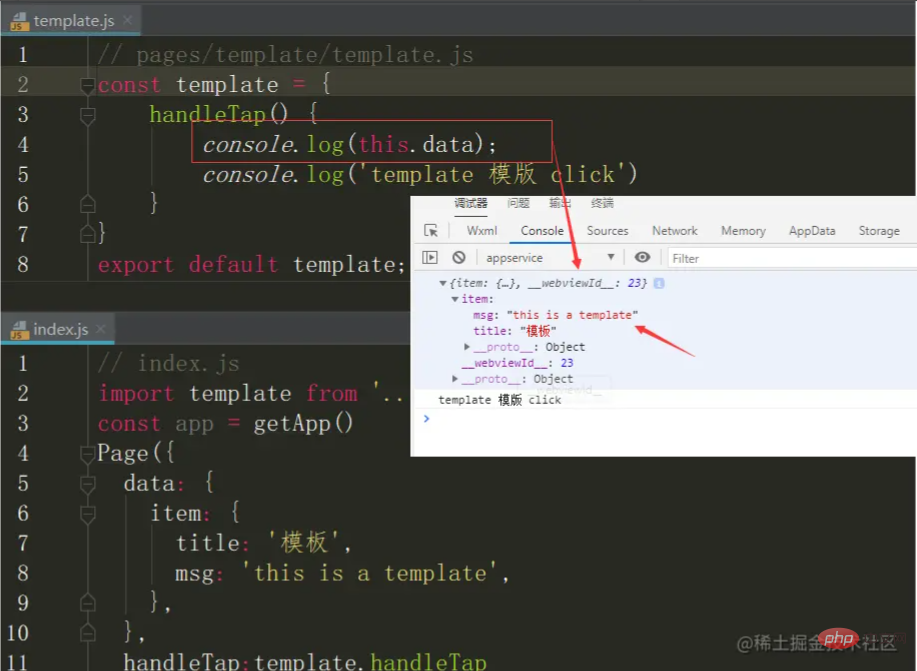Click the console input prompt arrow
917x671 pixels.
pos(426,418)
